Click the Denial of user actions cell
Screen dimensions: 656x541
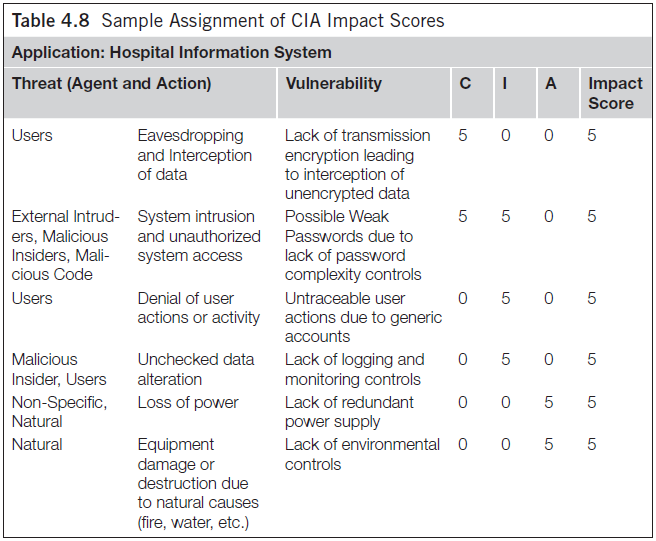click(198, 308)
